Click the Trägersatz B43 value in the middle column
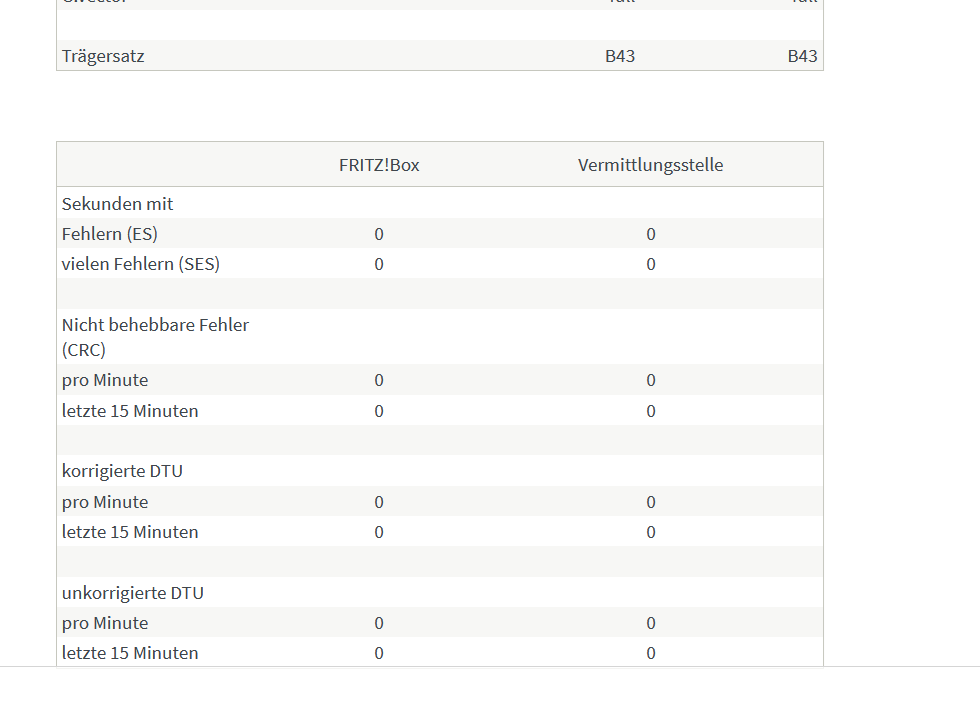The height and width of the screenshot is (705, 980). (620, 56)
